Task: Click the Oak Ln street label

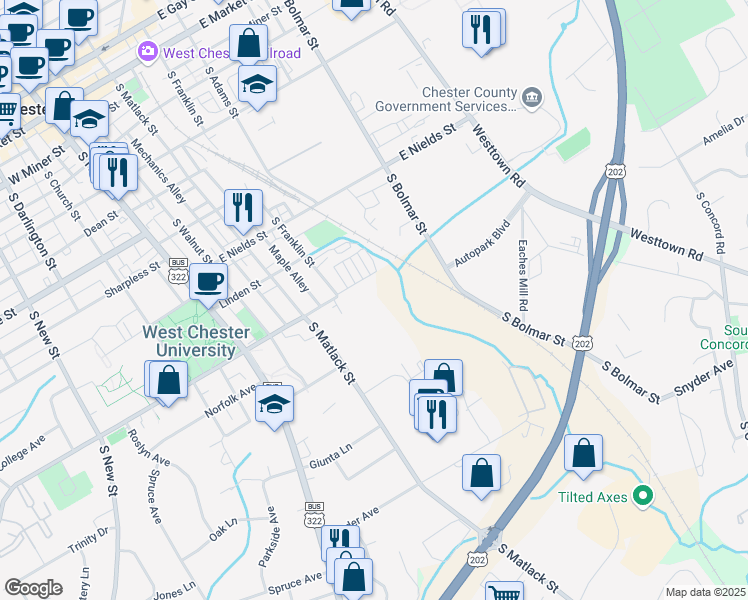Action: (223, 529)
